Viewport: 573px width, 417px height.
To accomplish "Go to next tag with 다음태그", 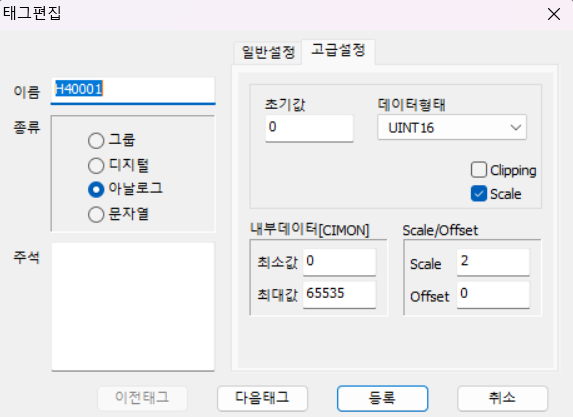I will pyautogui.click(x=262, y=398).
